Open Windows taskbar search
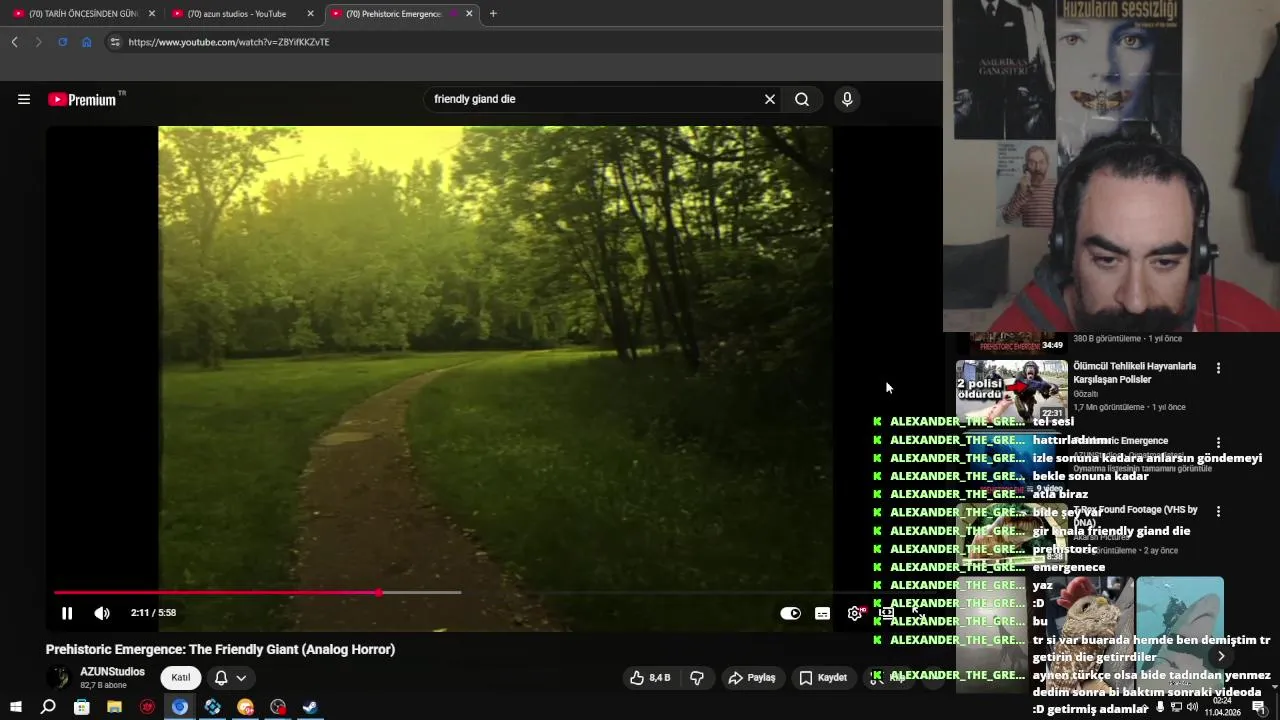 click(48, 707)
